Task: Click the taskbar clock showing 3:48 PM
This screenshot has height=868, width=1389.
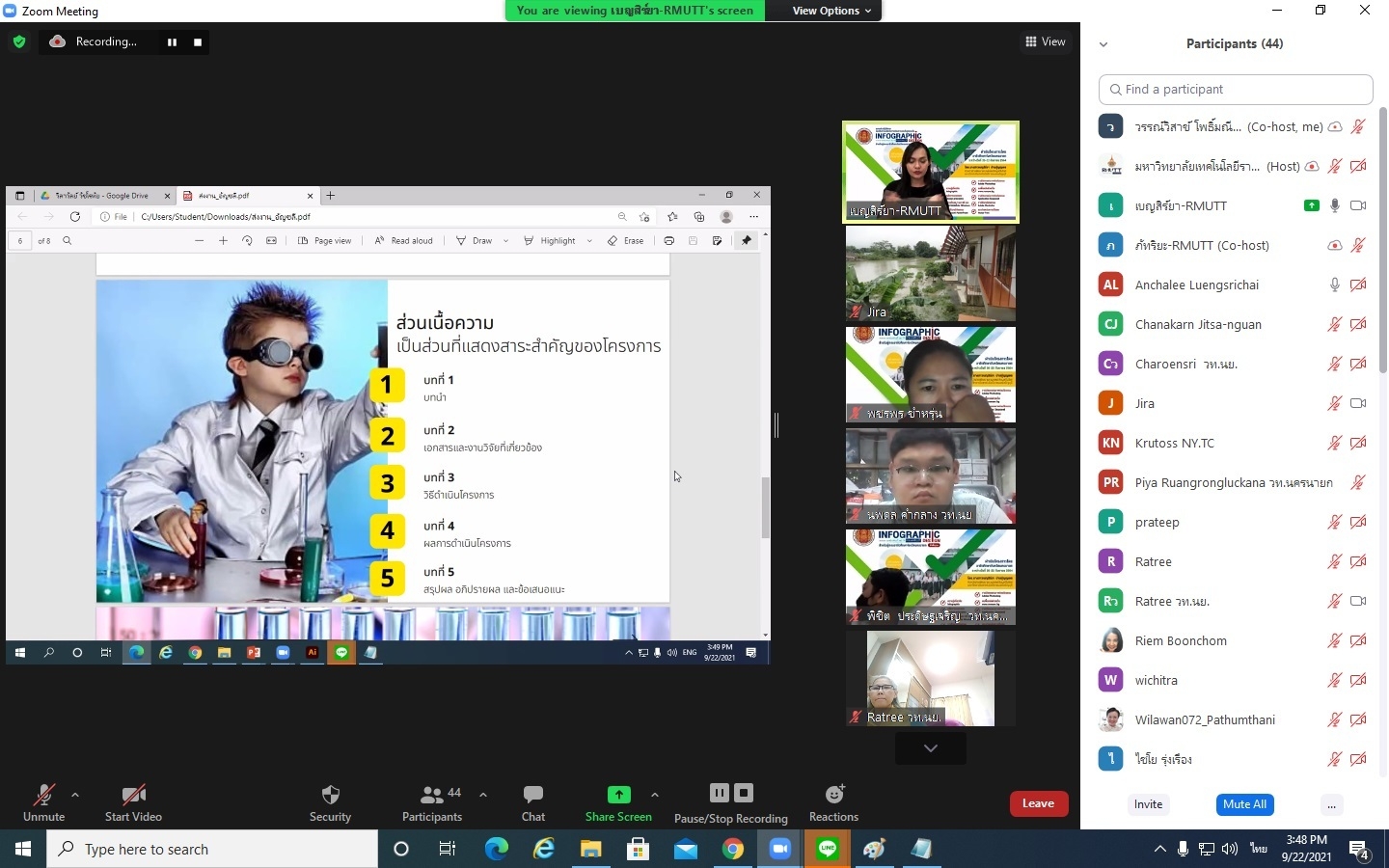Action: click(1307, 849)
